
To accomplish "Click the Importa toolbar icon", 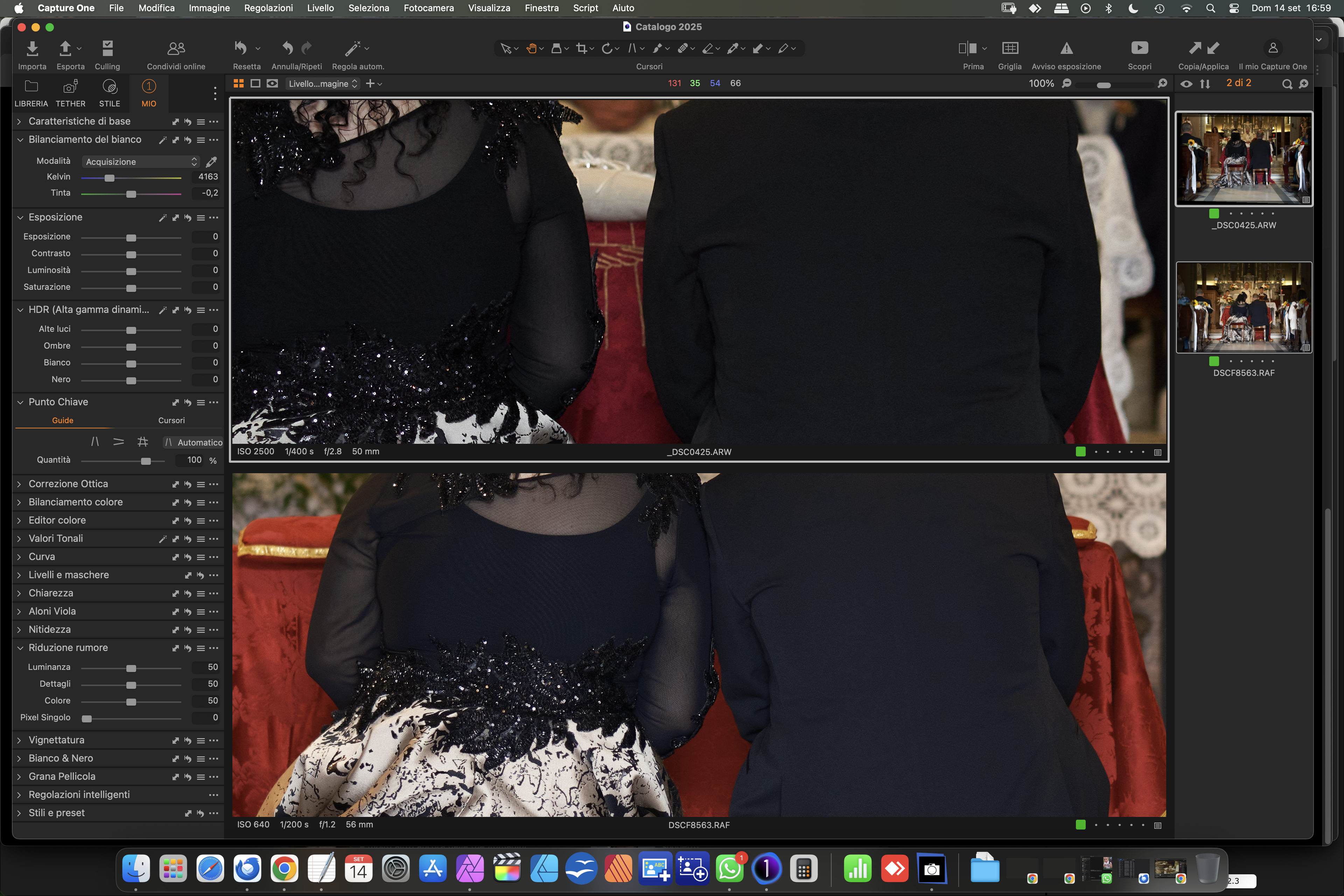I will 32,49.
